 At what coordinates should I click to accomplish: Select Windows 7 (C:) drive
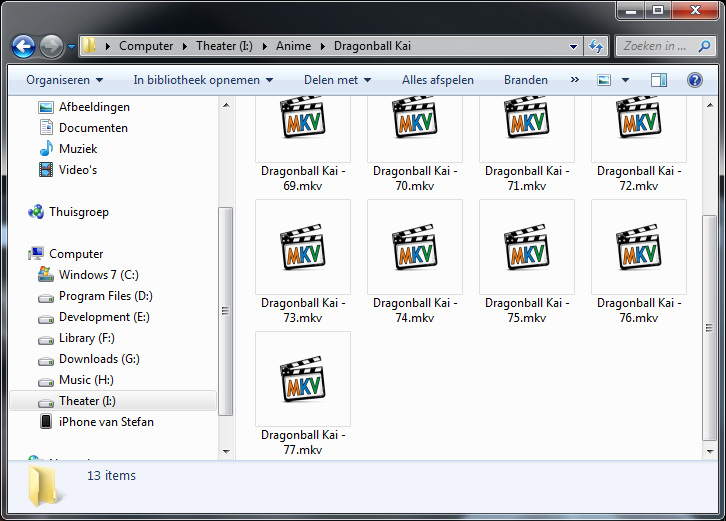pyautogui.click(x=98, y=275)
